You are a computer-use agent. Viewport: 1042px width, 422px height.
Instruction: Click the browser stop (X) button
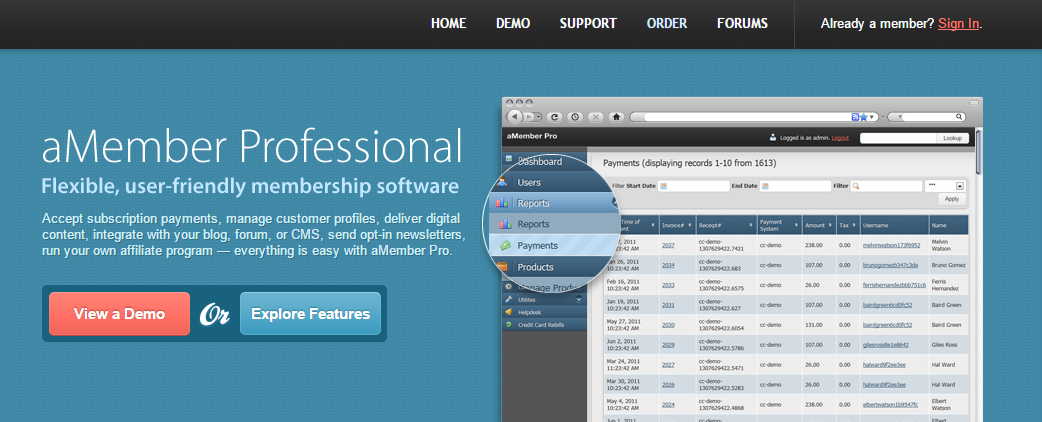click(596, 117)
